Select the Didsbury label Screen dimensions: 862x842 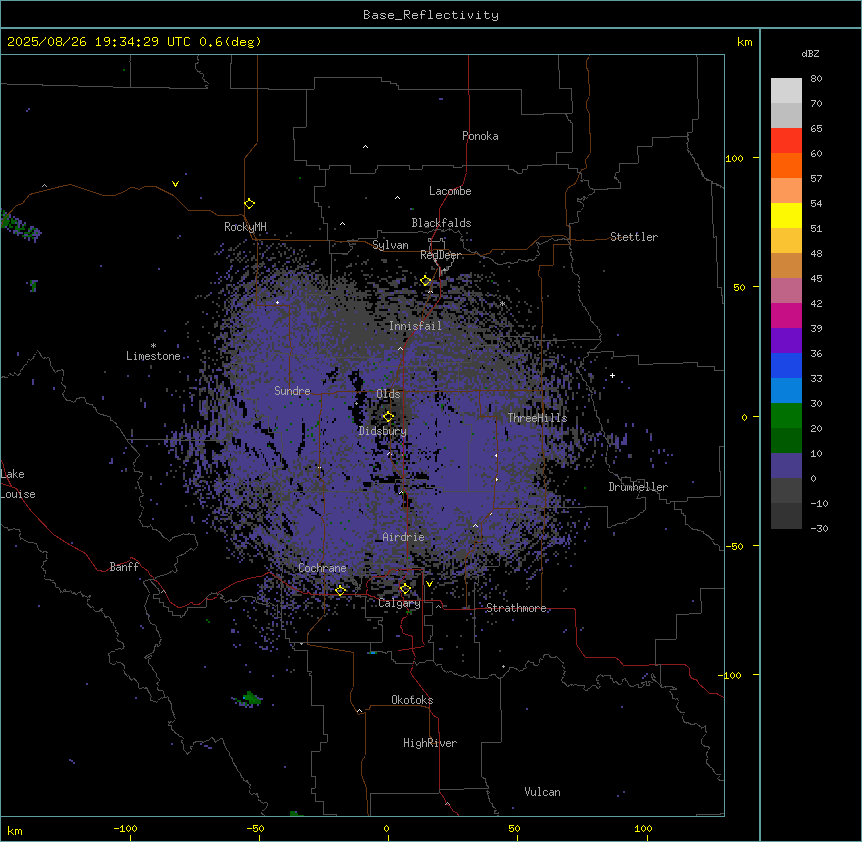[383, 431]
